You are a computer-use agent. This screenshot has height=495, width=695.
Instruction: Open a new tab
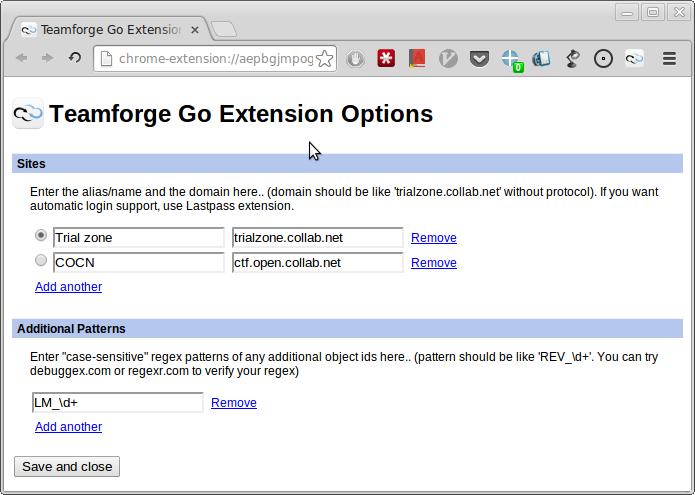point(224,30)
